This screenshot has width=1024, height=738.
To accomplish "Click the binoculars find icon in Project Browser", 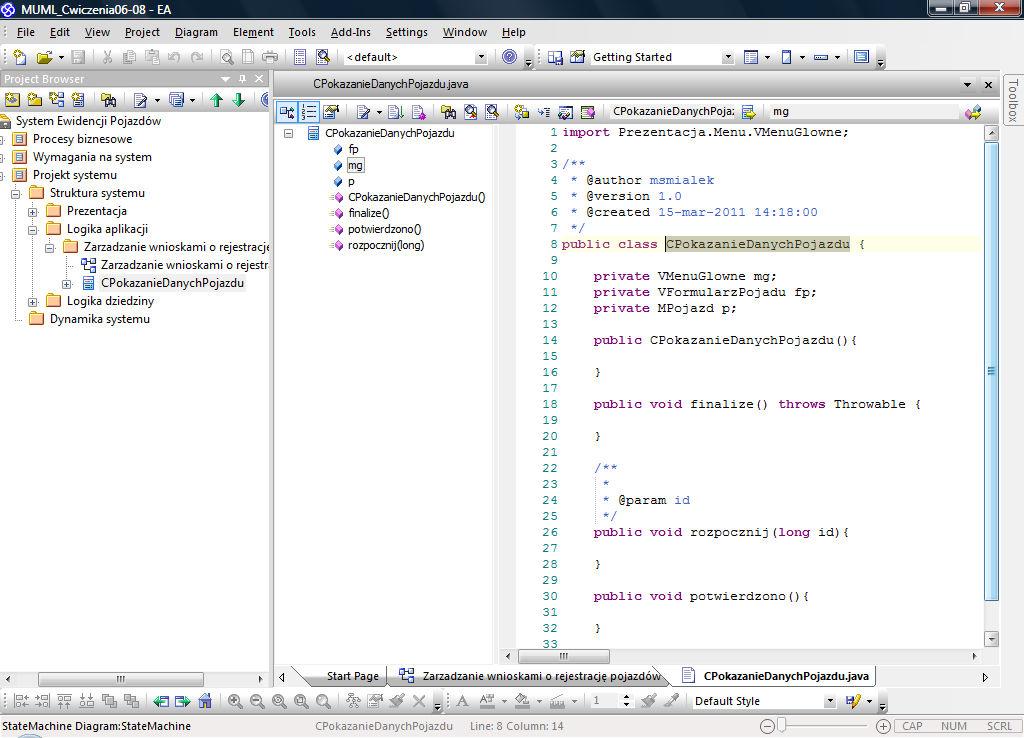I will pyautogui.click(x=108, y=100).
